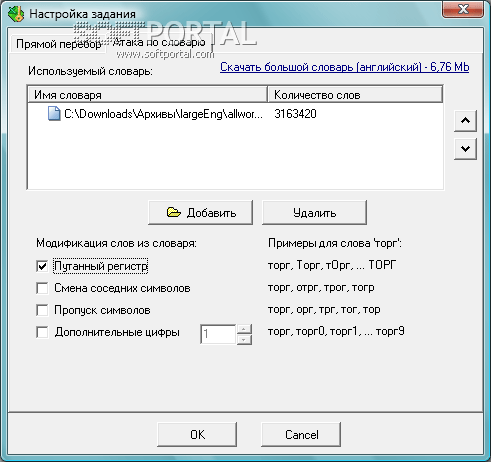
Task: Click the application key icon in title bar
Action: coord(16,14)
